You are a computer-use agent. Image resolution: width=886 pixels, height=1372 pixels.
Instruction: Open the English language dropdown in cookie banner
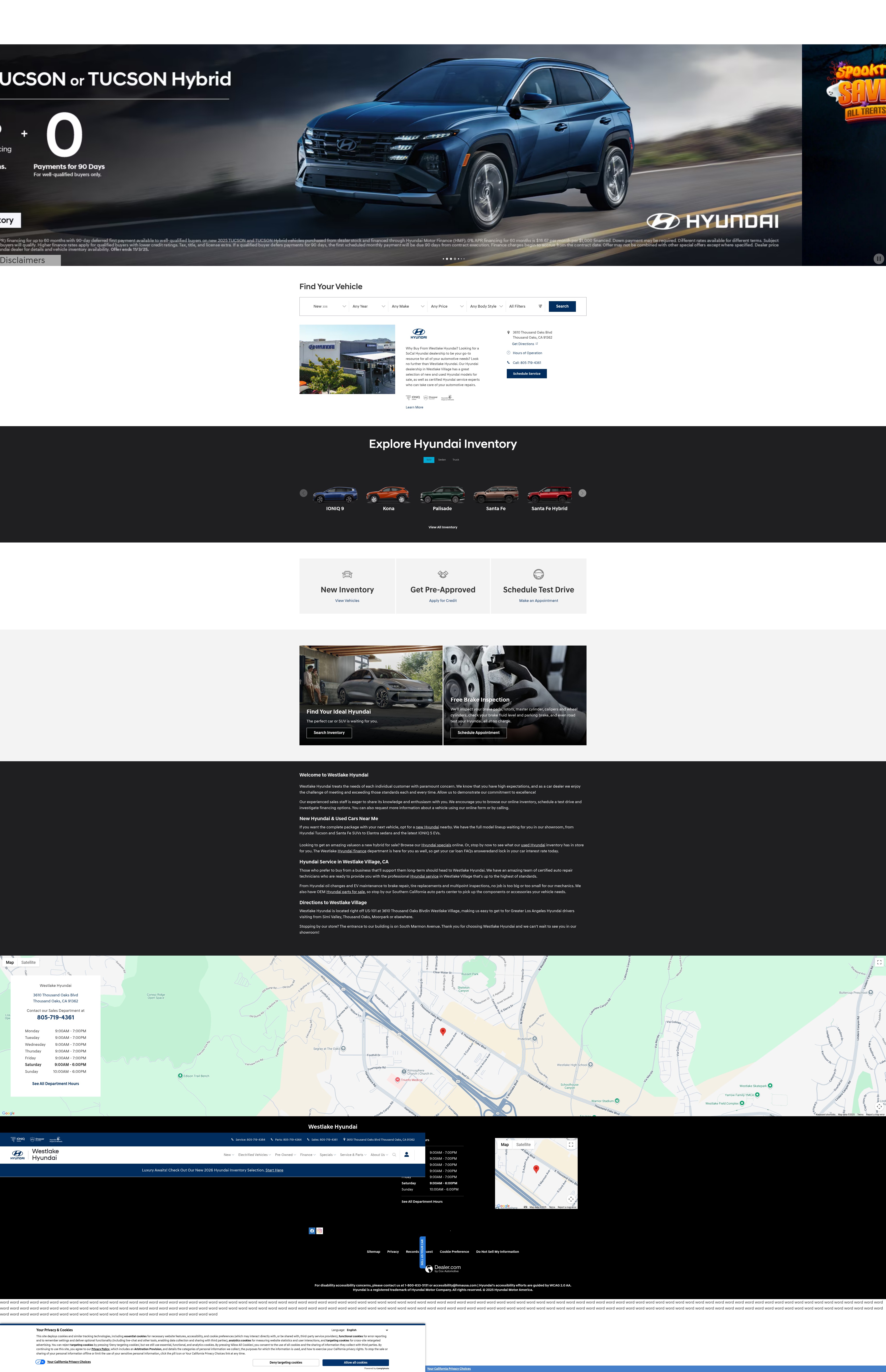tap(367, 1330)
